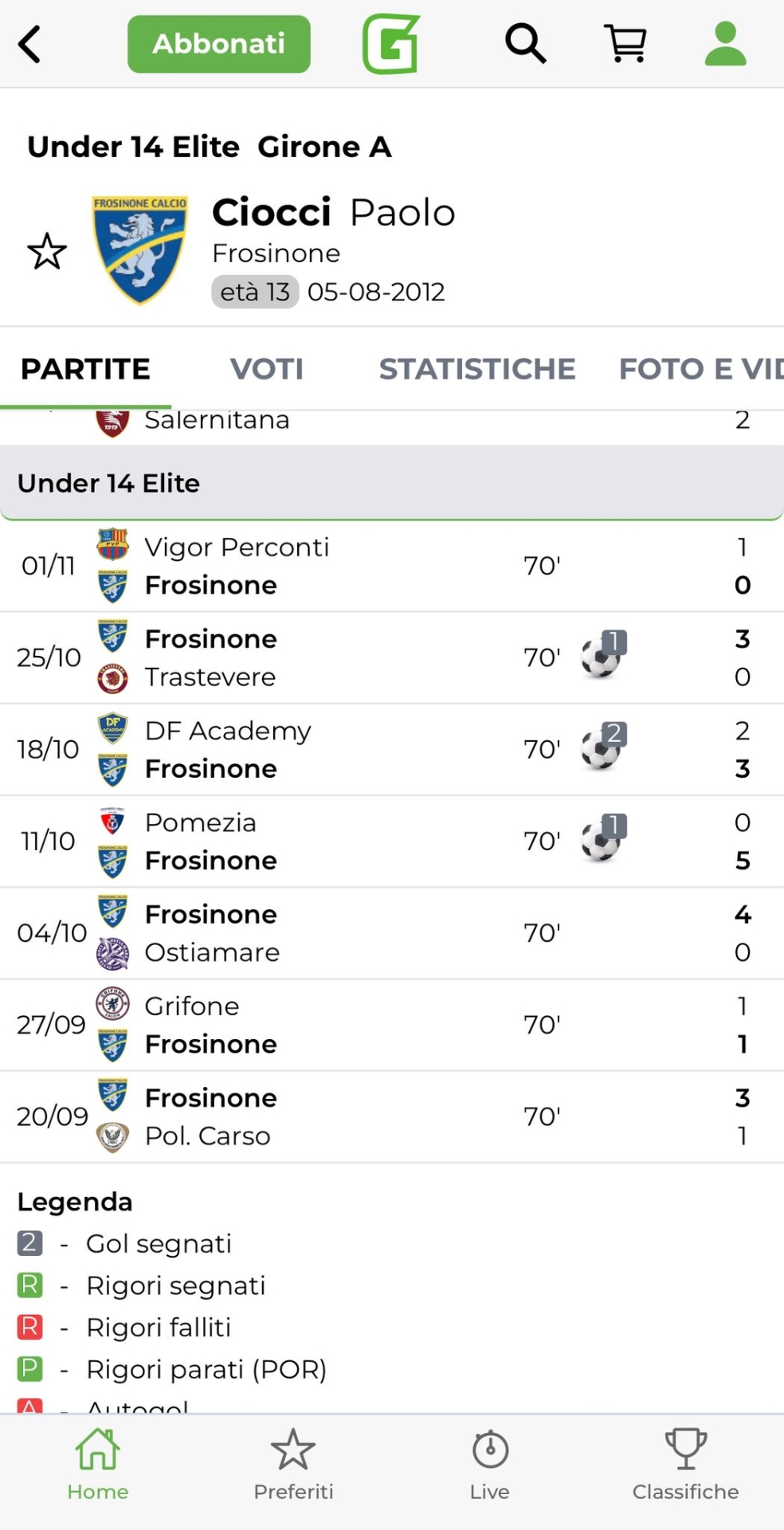Open the FOTO E VIDEO tab

point(700,369)
